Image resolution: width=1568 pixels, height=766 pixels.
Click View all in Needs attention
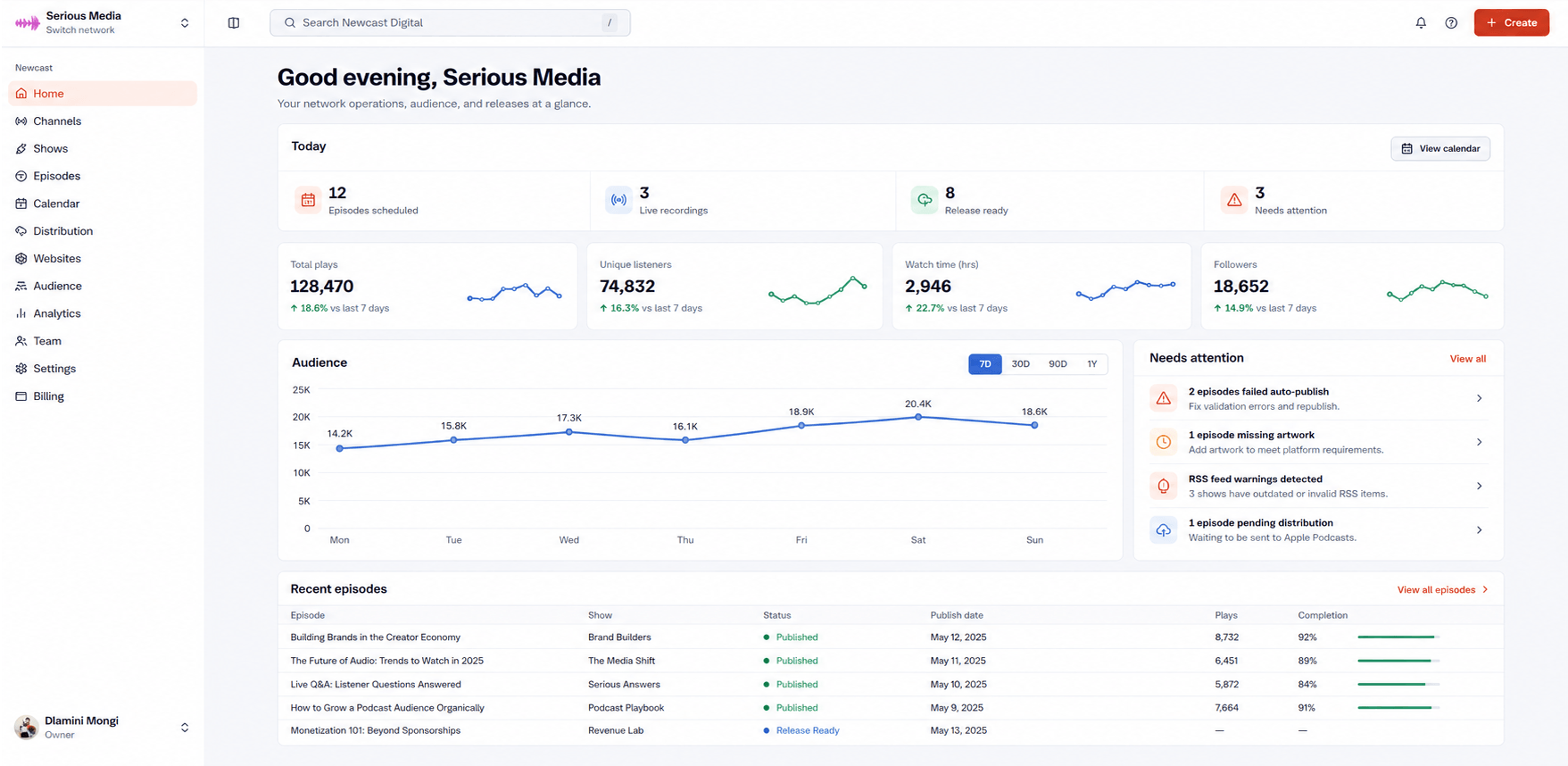tap(1468, 359)
